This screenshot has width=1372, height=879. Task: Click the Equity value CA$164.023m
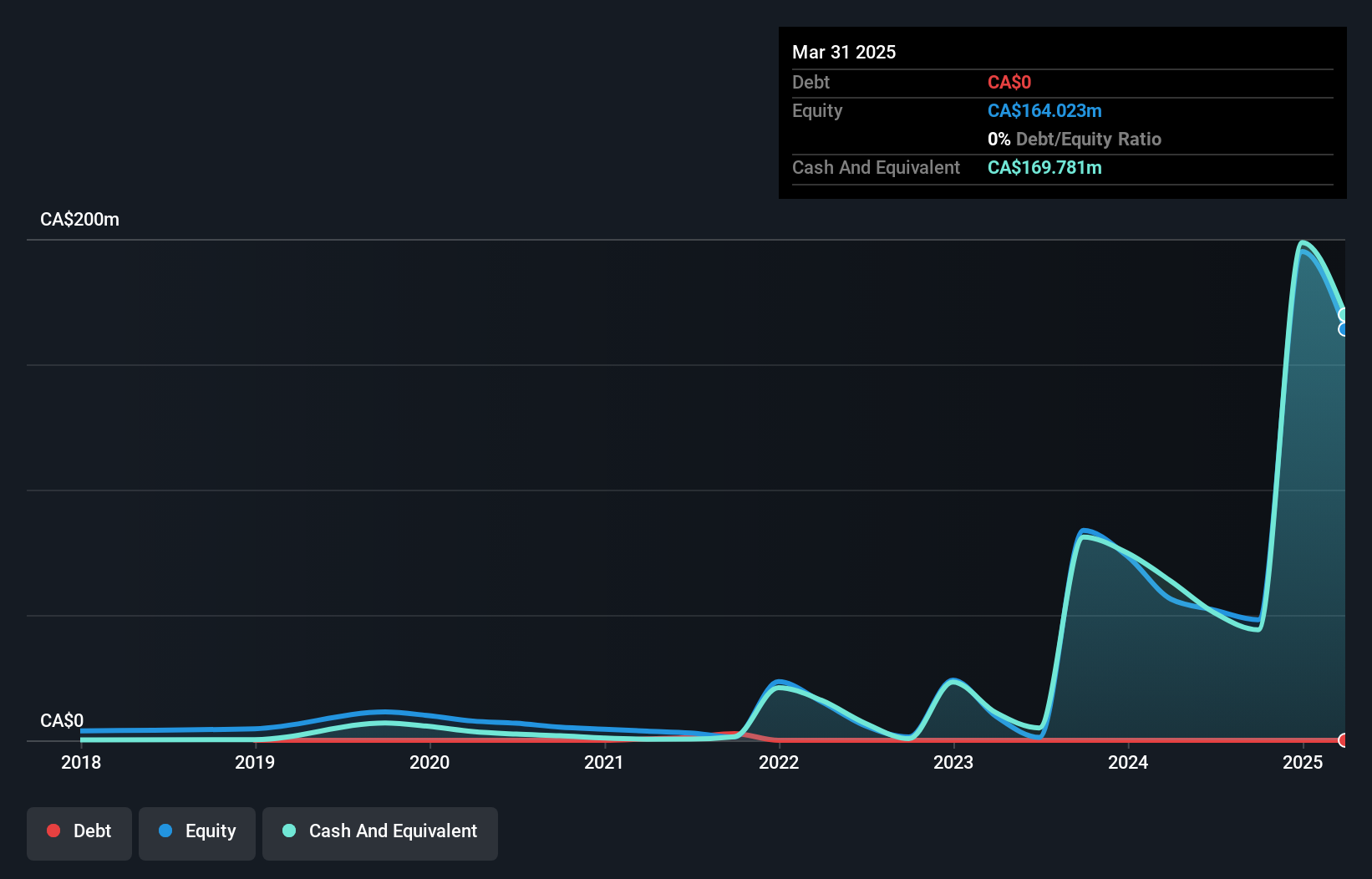[x=1044, y=110]
